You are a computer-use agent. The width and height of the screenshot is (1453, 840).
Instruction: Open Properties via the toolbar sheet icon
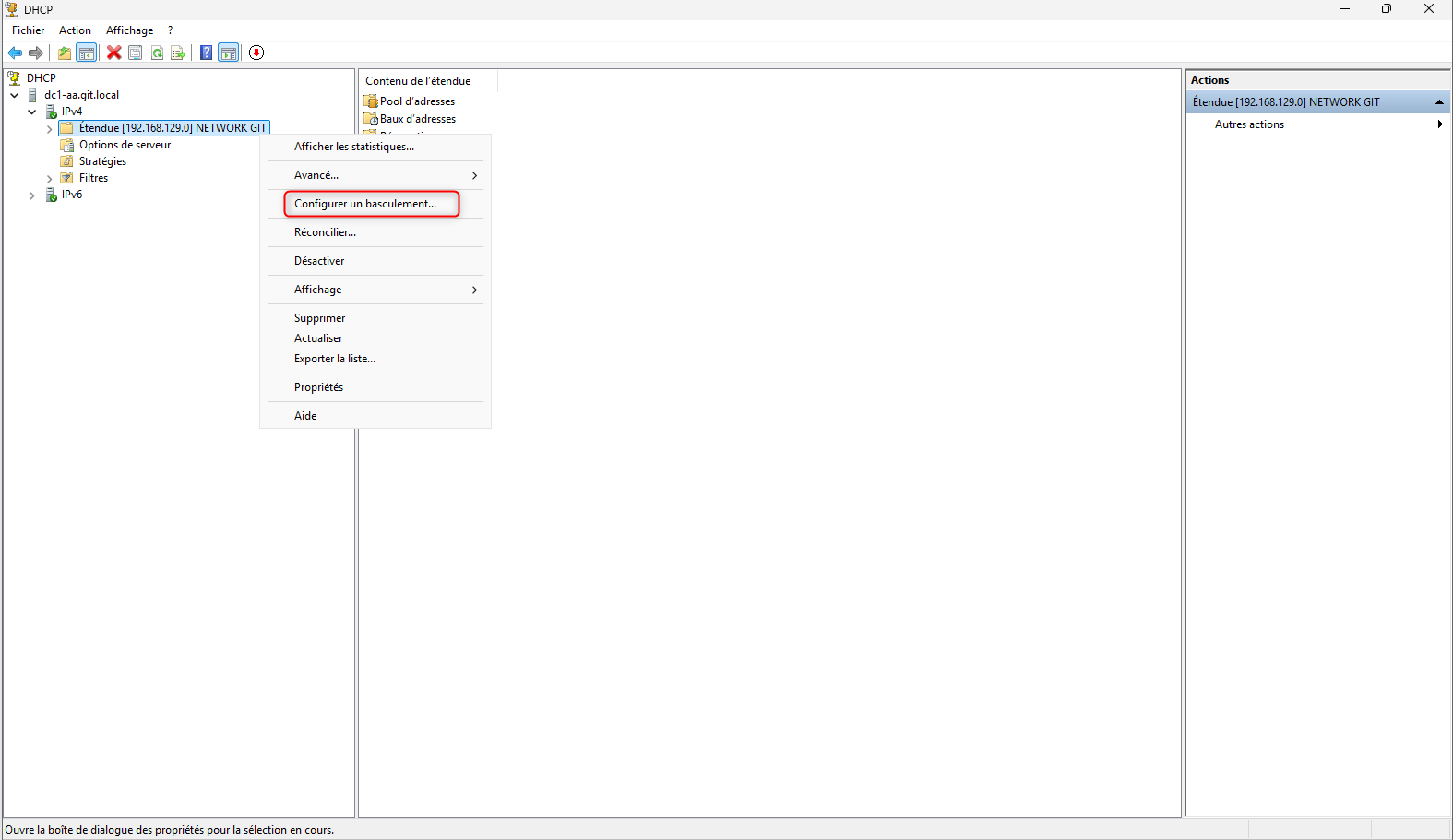136,53
